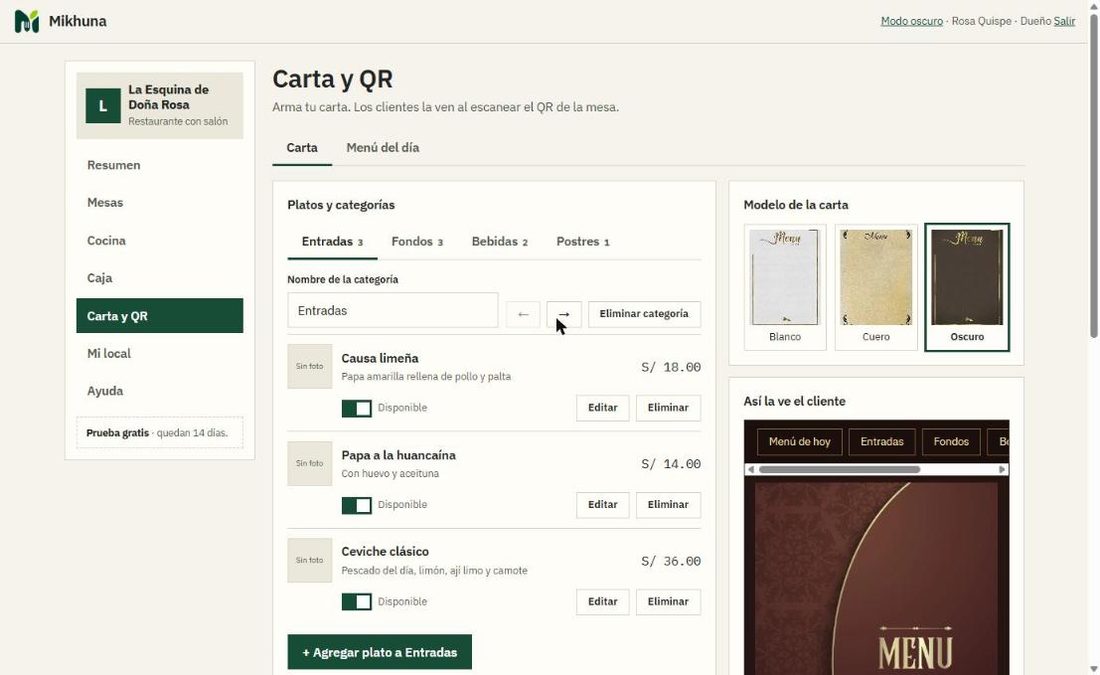Edit the Ceviche clásico dish

(x=603, y=602)
